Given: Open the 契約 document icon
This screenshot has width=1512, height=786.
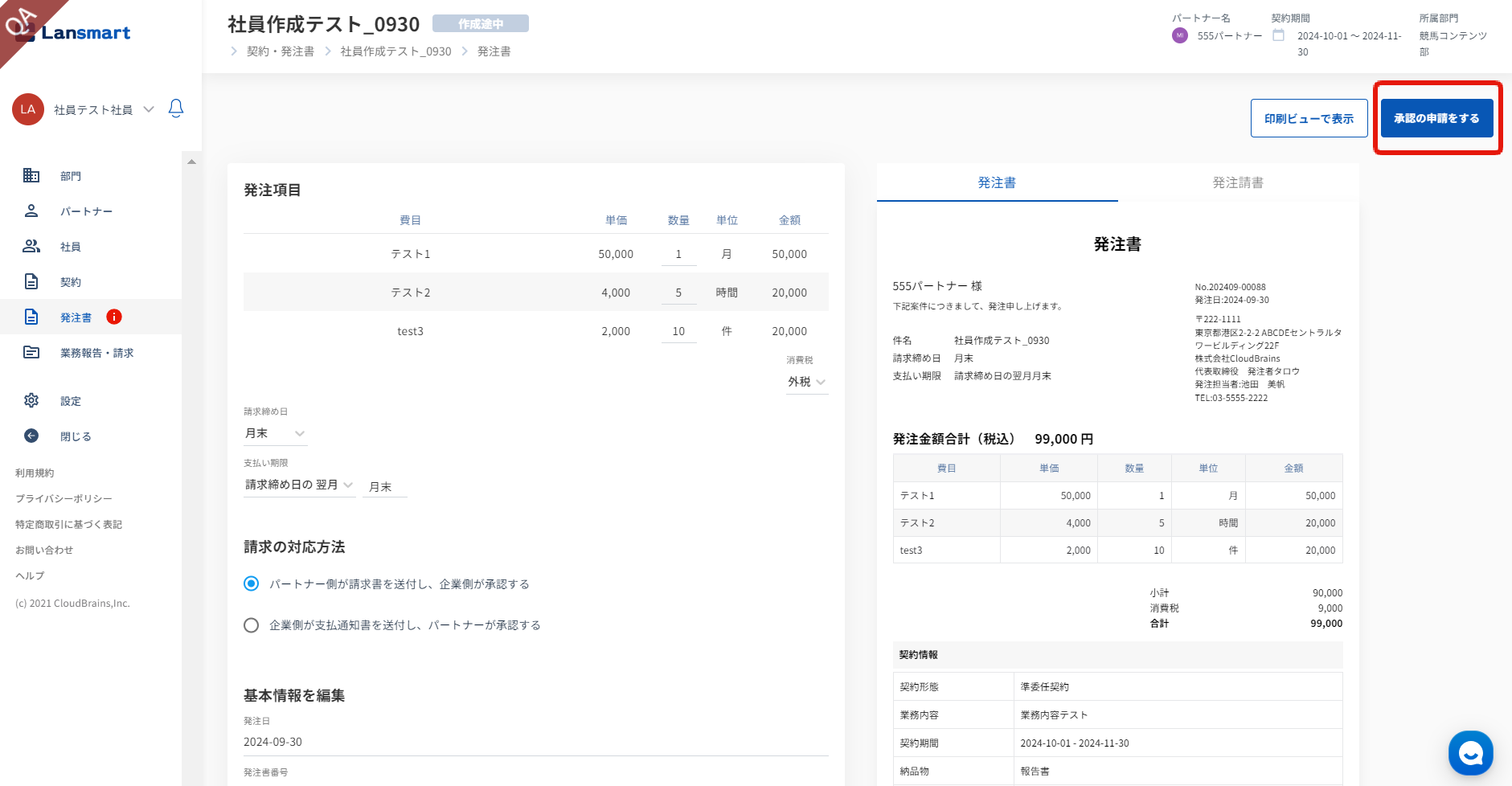Looking at the screenshot, I should click(x=31, y=281).
